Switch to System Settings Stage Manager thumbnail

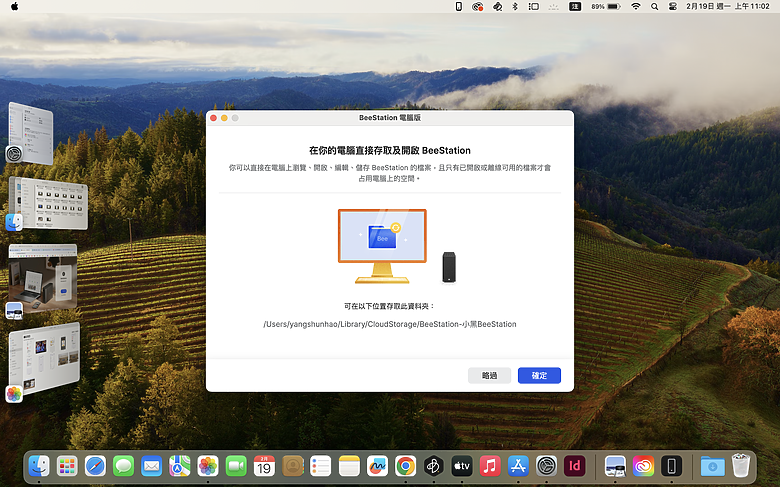(x=31, y=133)
